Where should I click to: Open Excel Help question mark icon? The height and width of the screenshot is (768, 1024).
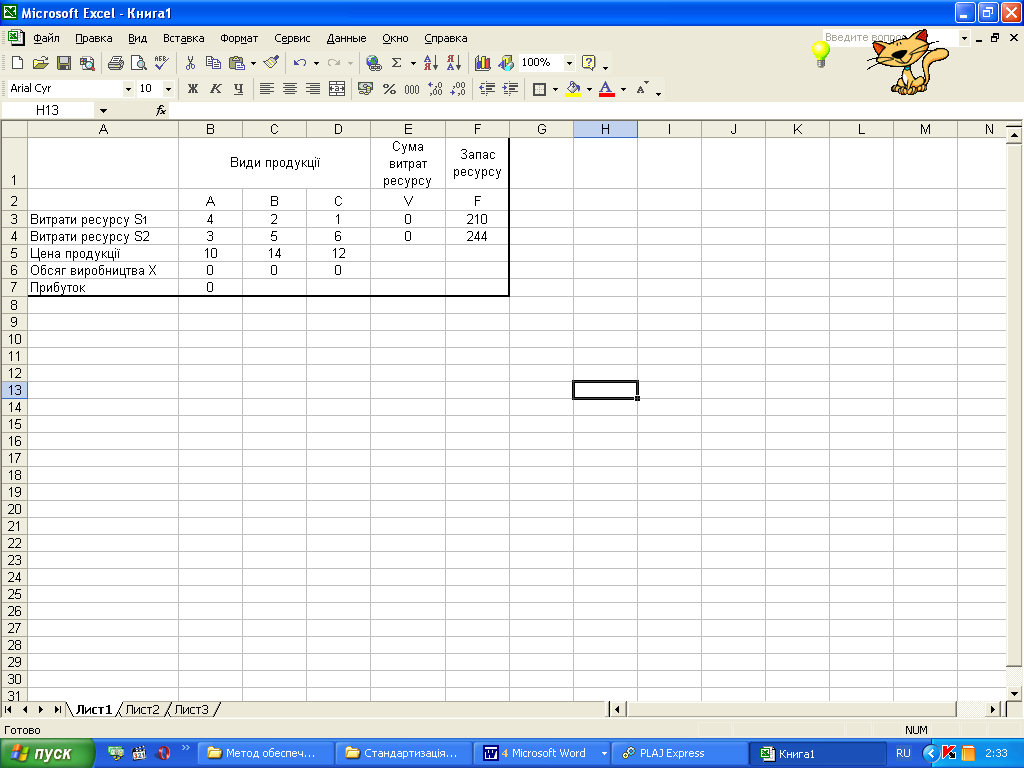coord(588,63)
